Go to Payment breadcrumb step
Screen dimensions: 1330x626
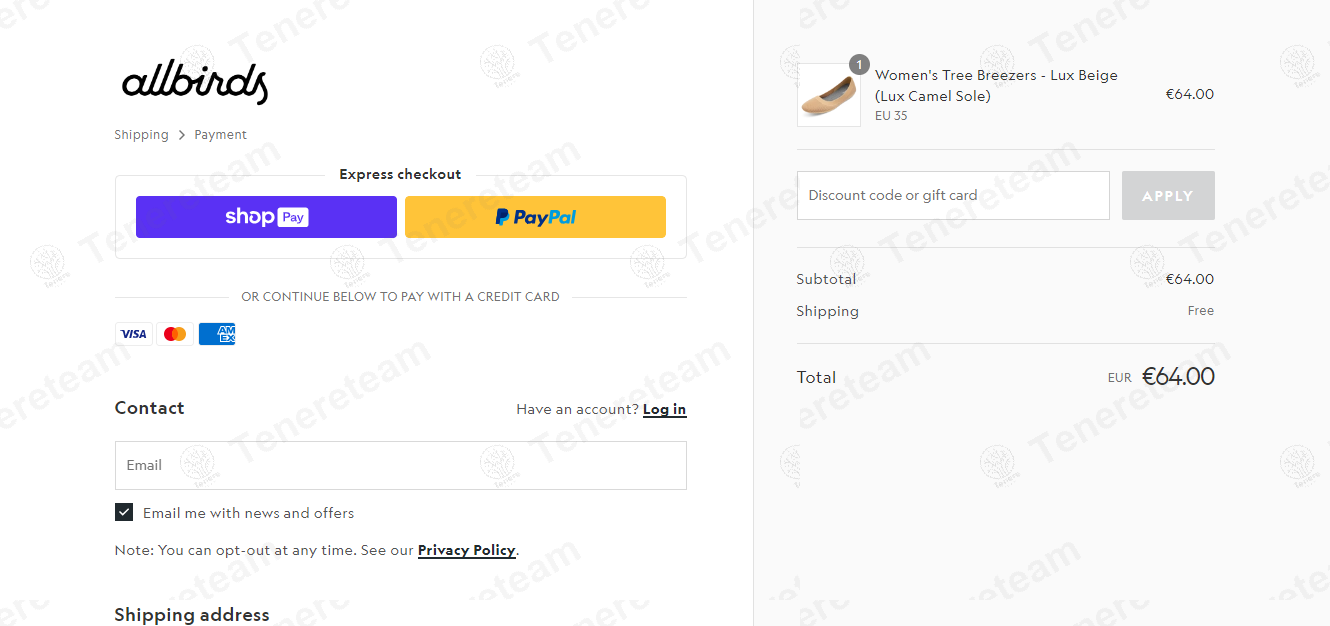click(x=220, y=135)
